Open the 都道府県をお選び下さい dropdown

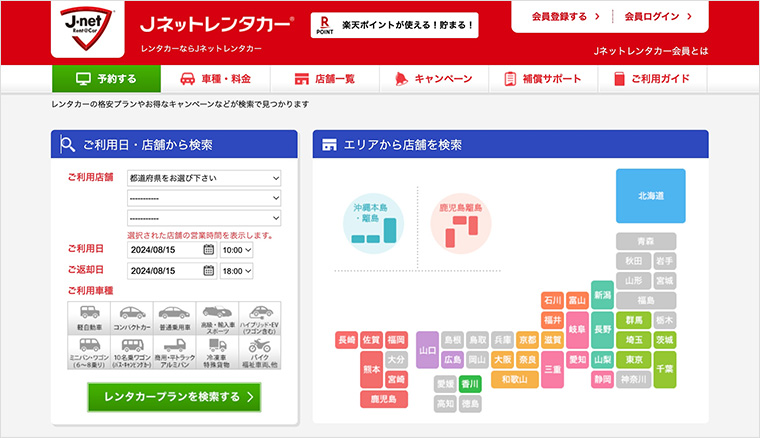pyautogui.click(x=204, y=178)
